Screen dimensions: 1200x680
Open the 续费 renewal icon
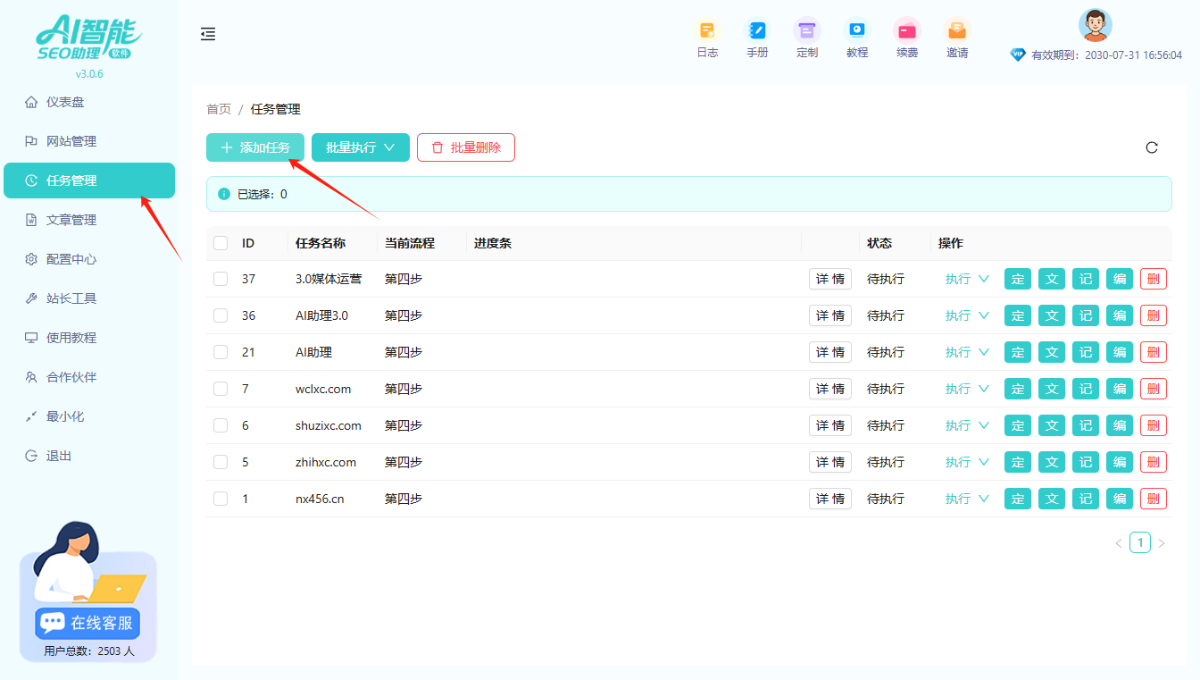907,38
